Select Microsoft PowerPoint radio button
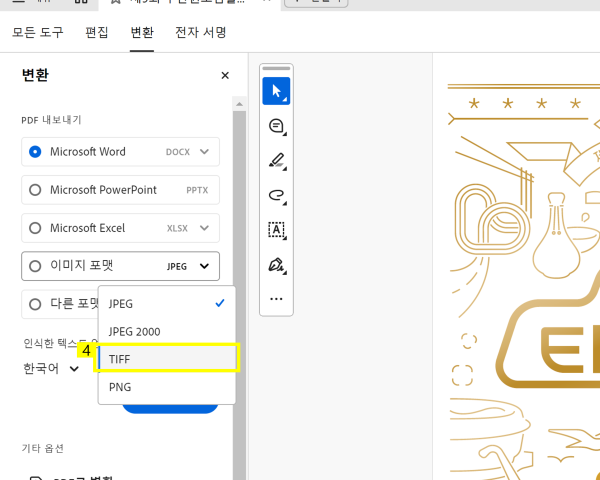 tap(35, 190)
